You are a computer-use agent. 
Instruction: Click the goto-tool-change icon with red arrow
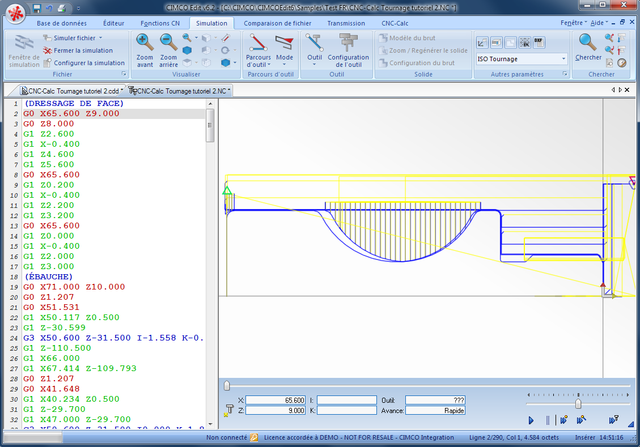[622, 50]
